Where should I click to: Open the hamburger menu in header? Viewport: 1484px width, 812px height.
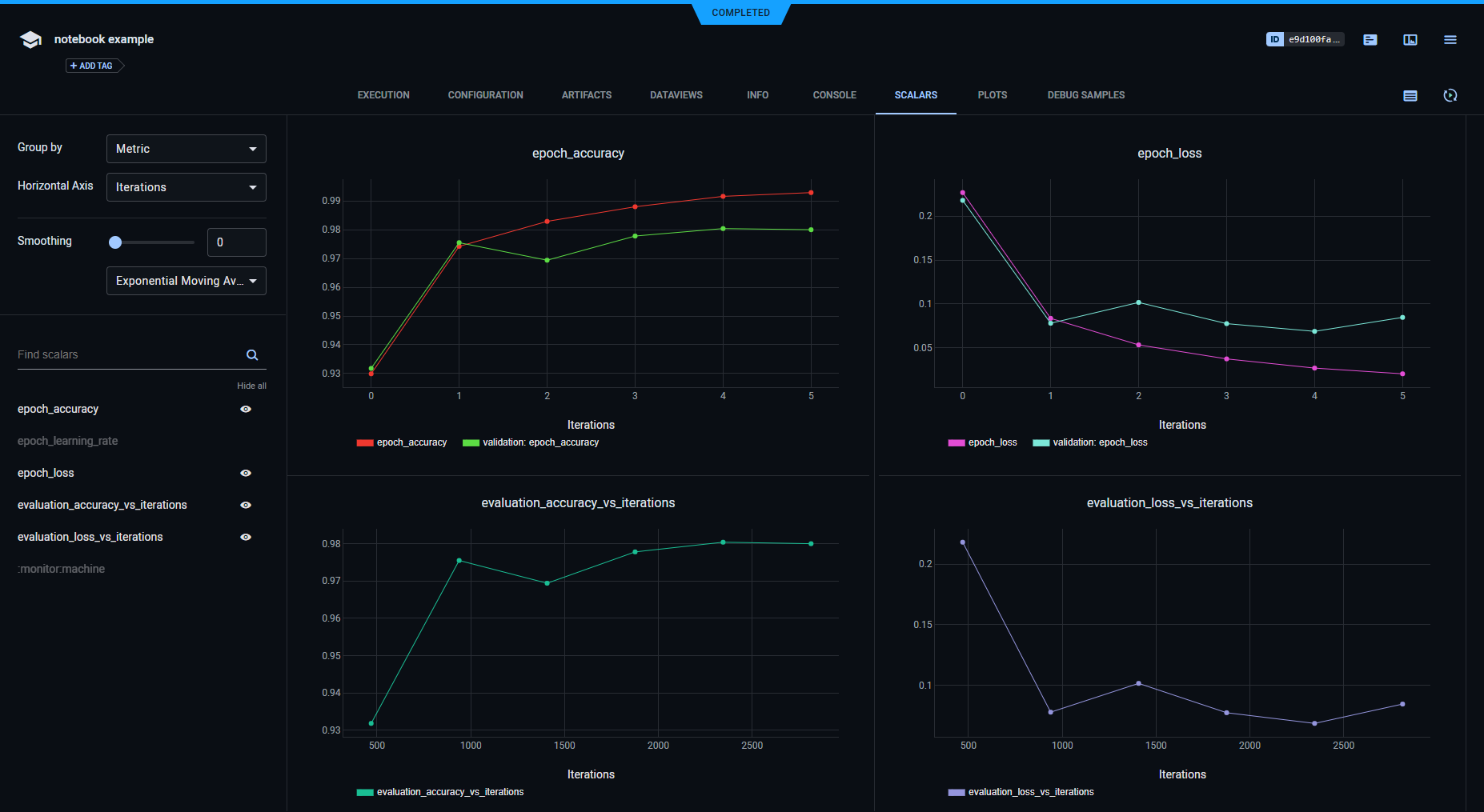click(1450, 40)
